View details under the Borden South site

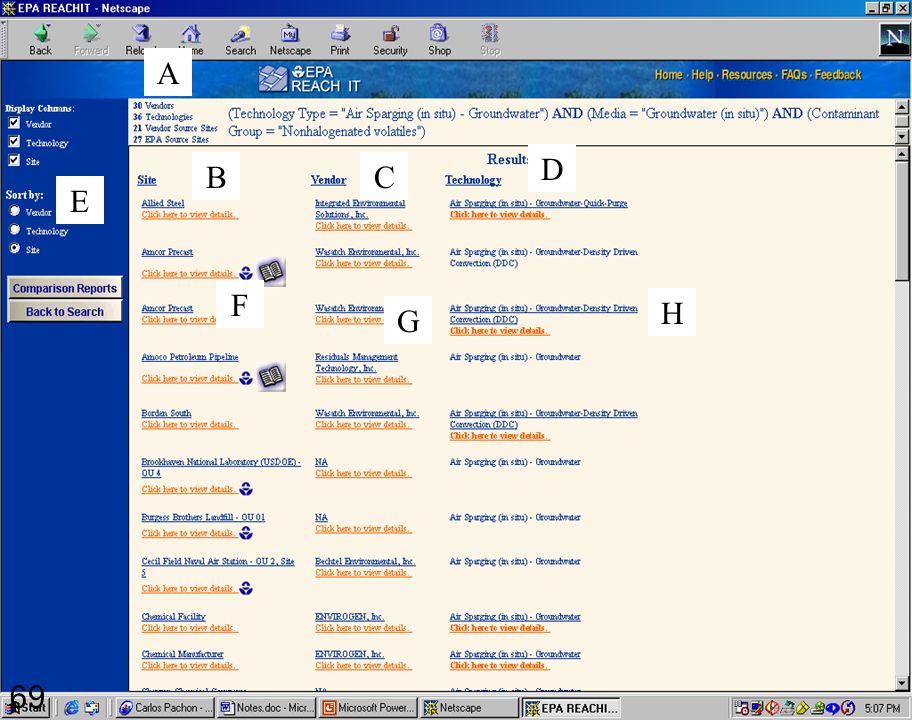click(190, 425)
